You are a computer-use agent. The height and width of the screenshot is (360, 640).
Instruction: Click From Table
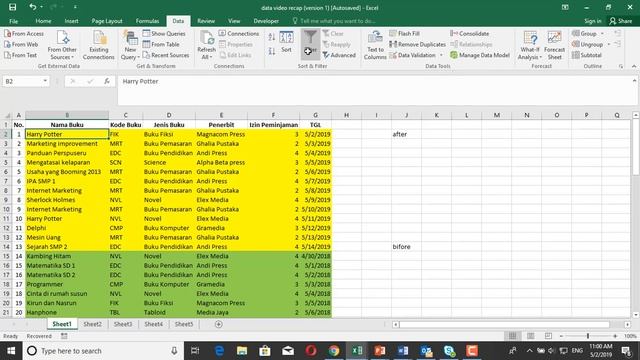coord(161,44)
